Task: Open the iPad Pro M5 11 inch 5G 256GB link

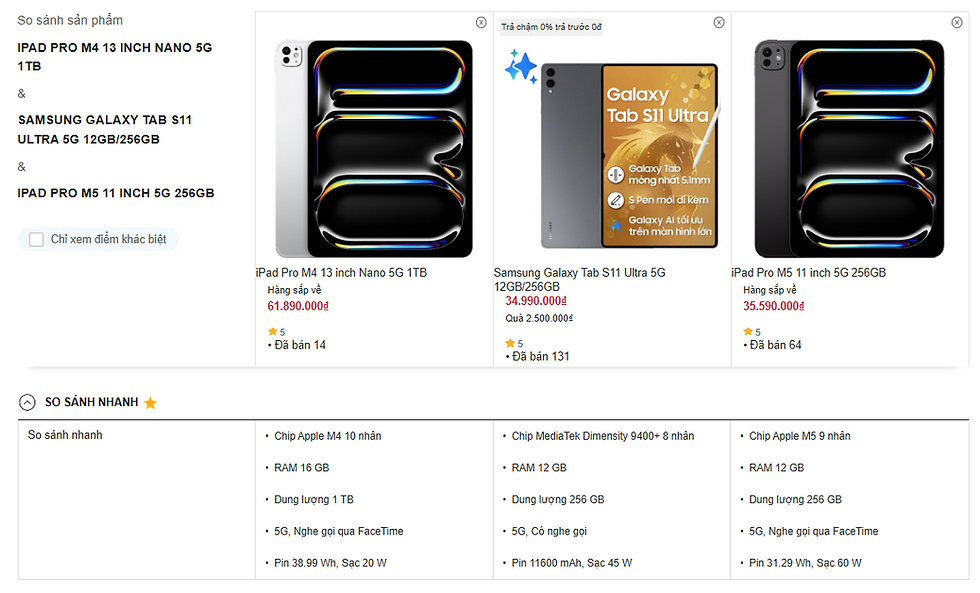Action: (808, 272)
